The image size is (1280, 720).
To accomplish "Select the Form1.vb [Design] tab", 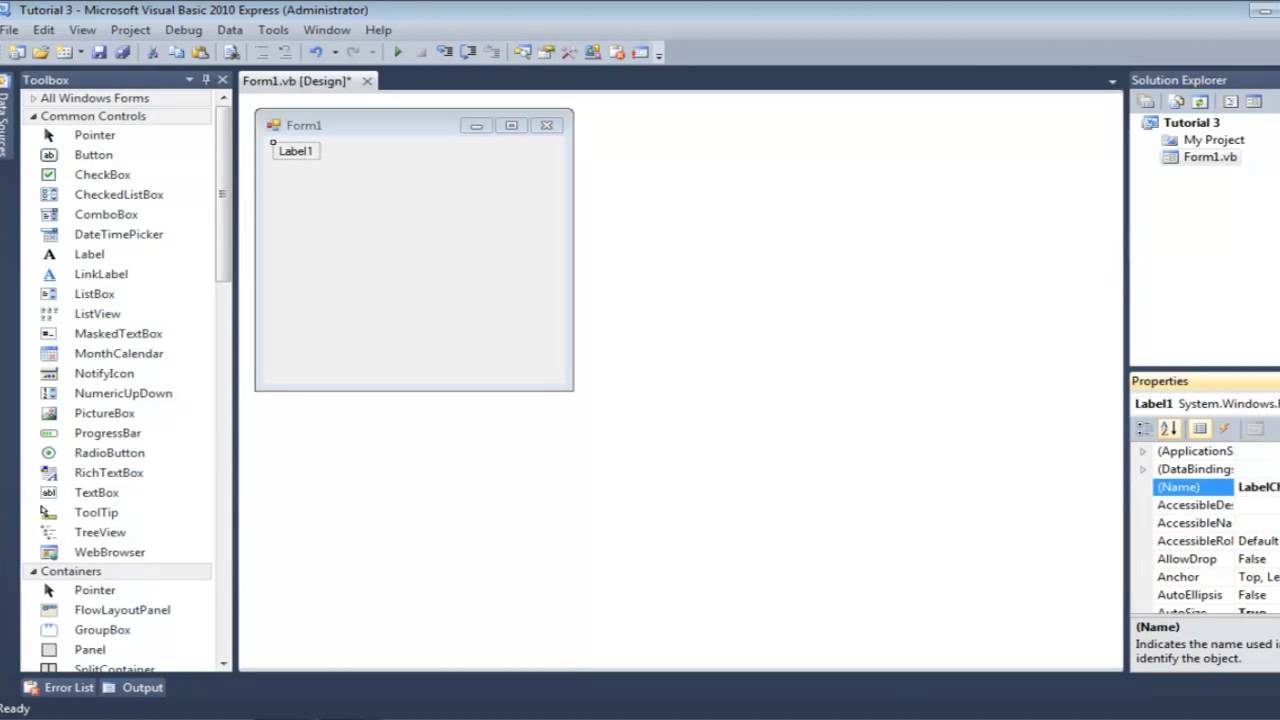I will click(x=297, y=81).
